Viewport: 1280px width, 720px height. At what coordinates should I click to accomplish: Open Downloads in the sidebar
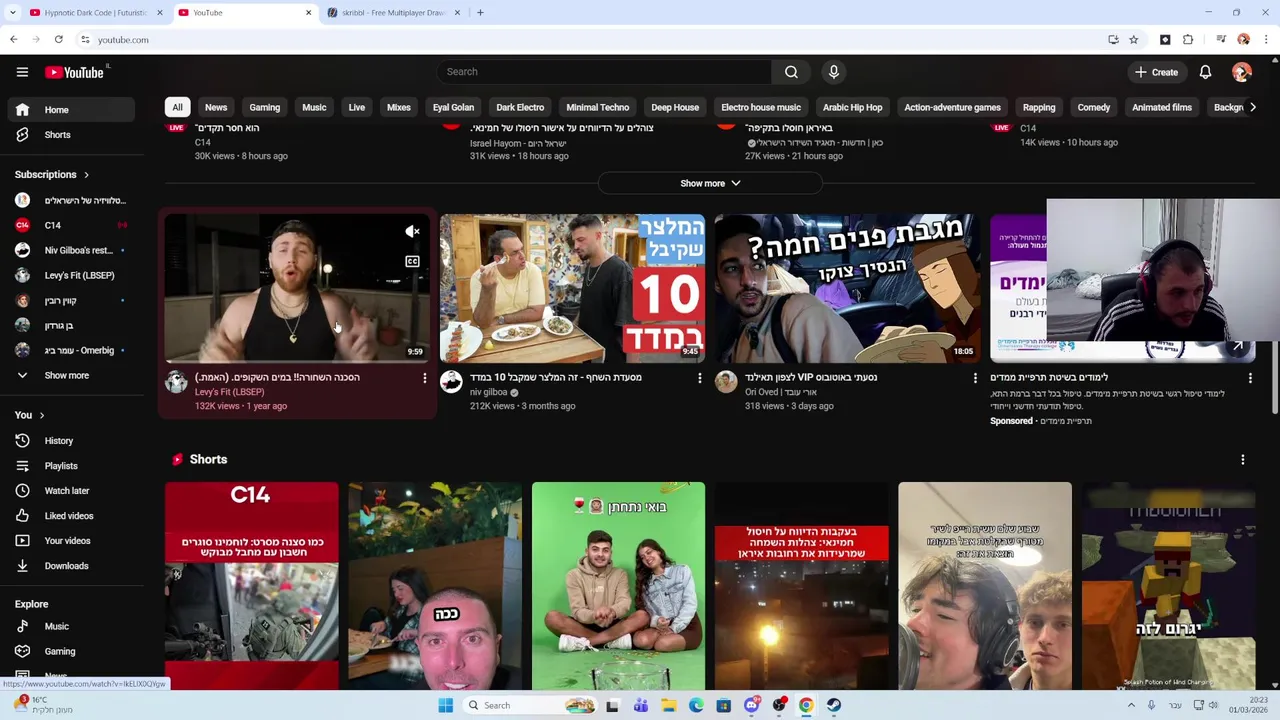tap(69, 566)
